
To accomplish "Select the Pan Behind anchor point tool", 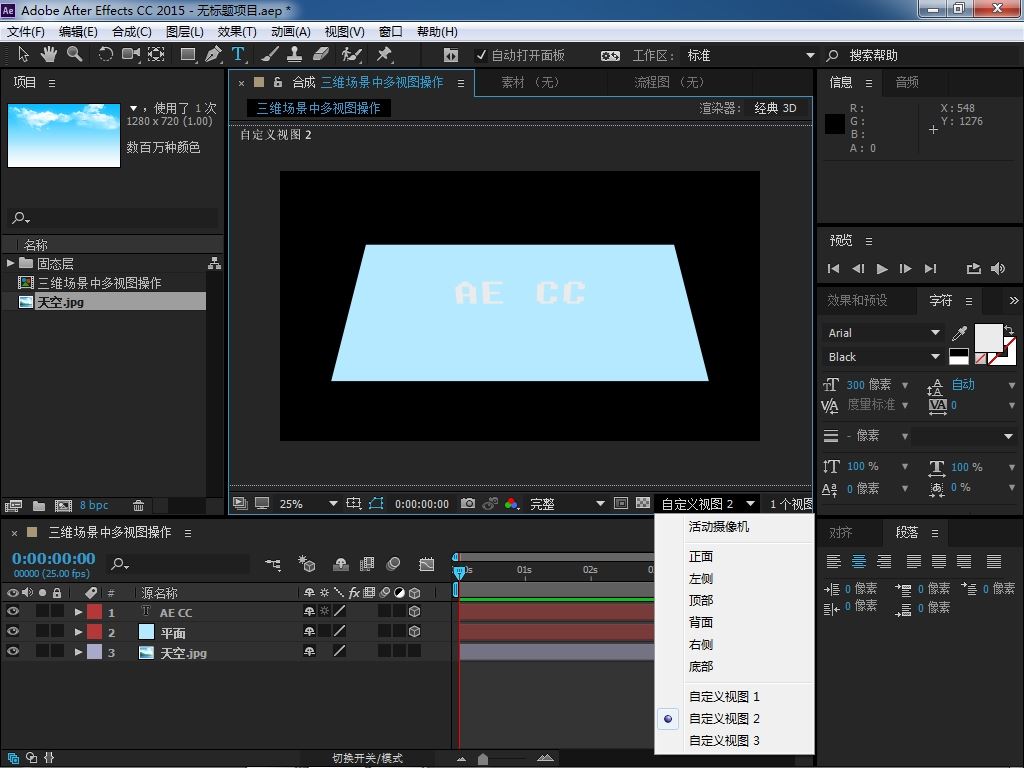I will [156, 55].
